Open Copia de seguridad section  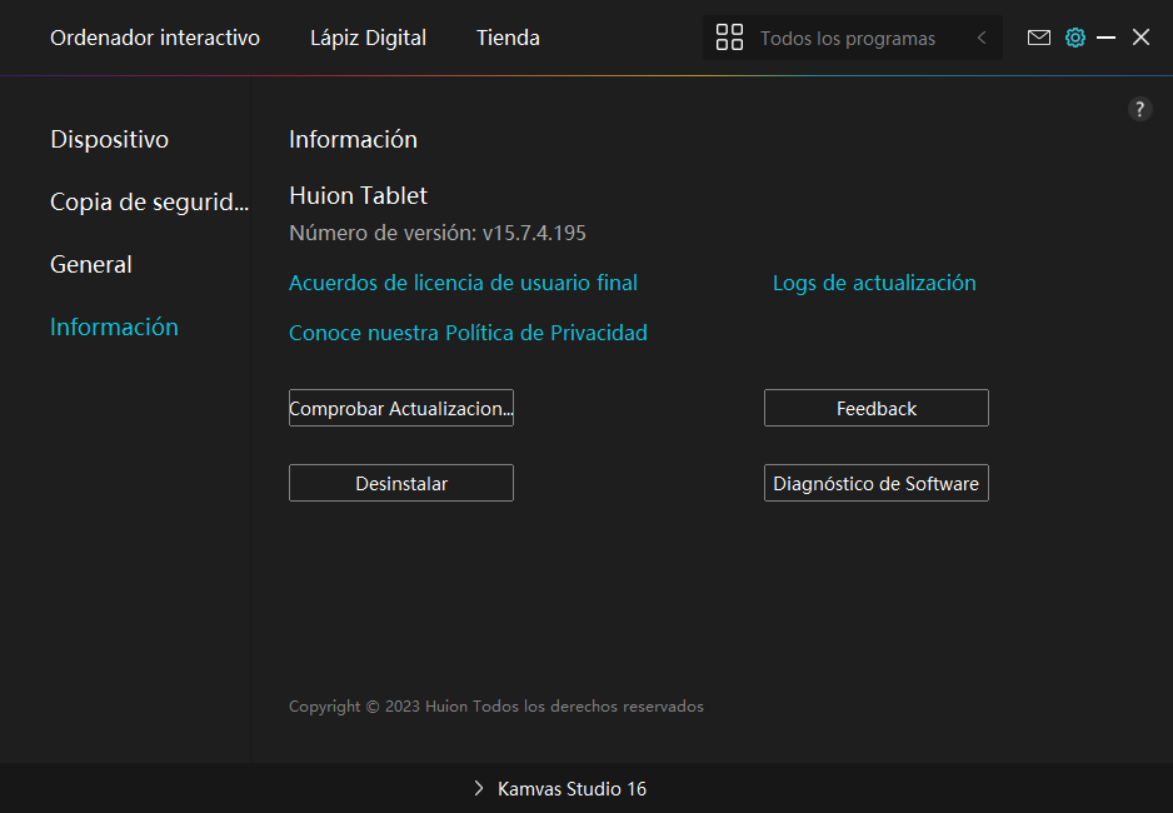point(149,202)
